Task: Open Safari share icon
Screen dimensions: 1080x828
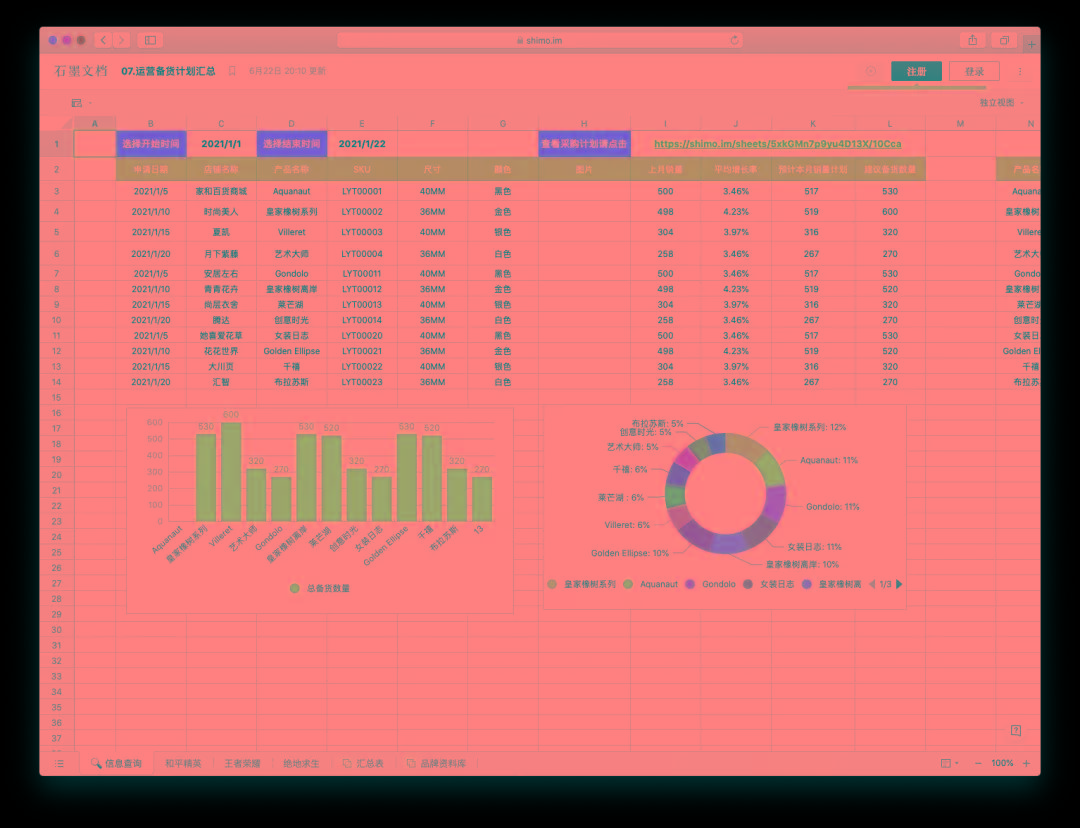Action: pos(973,40)
